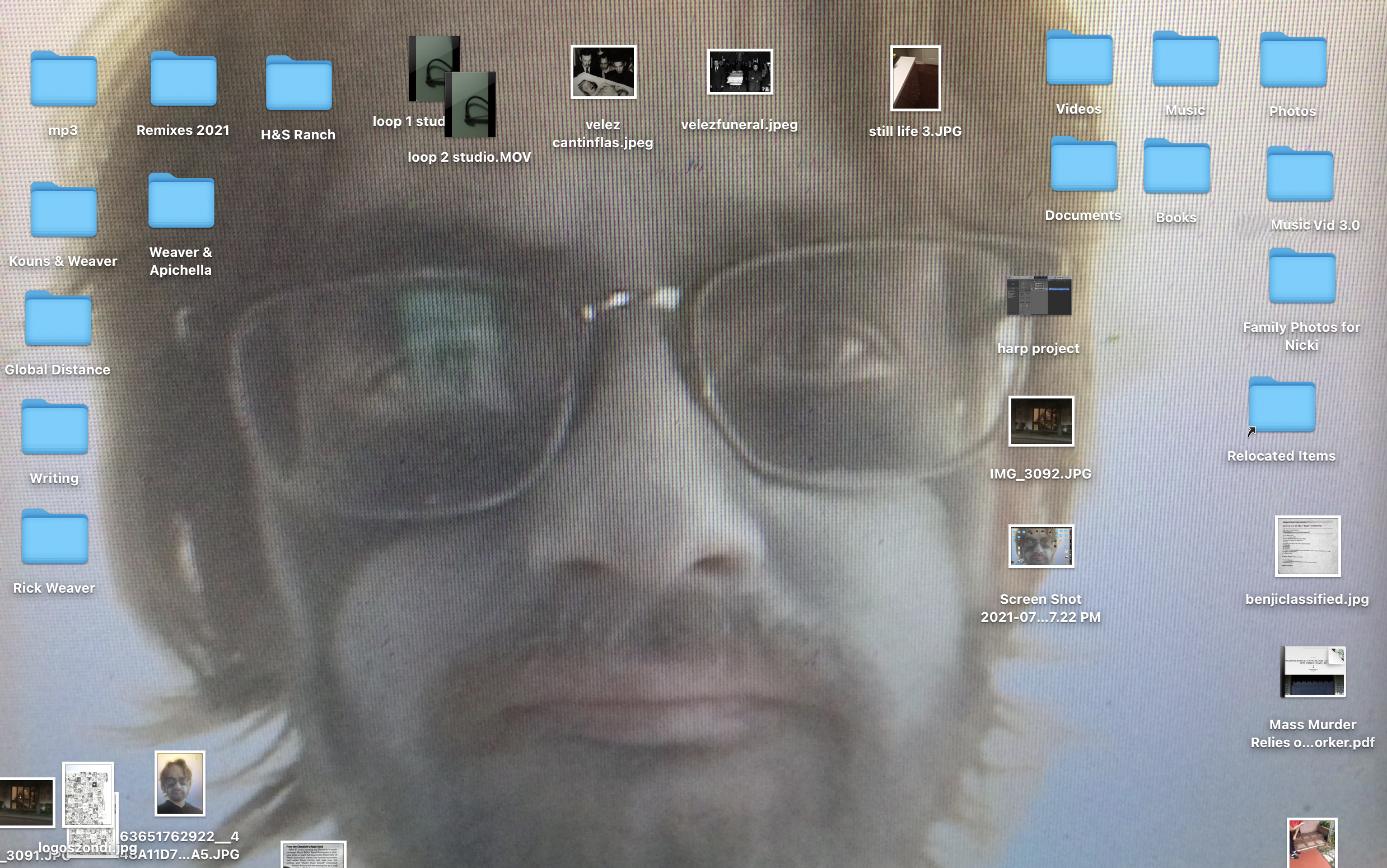Click the Global Distance folder icon
This screenshot has width=1387, height=868.
pos(58,318)
